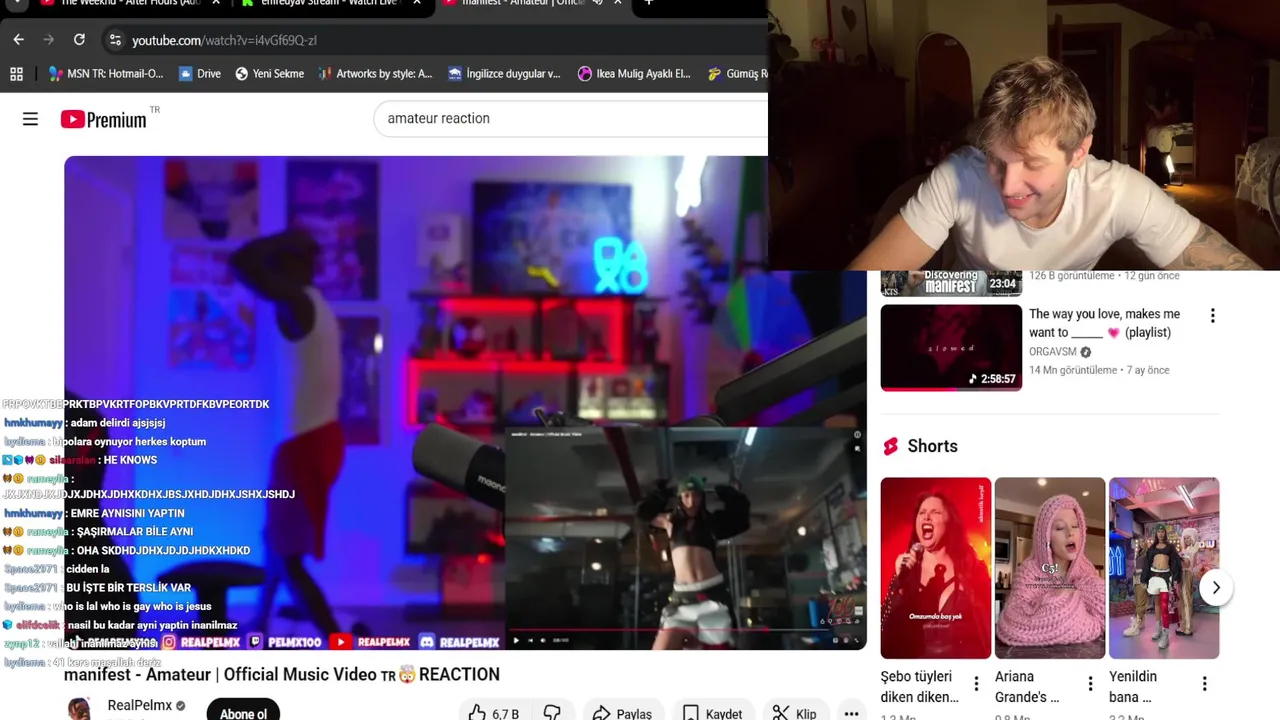Viewport: 1280px width, 720px height.
Task: Open İngilizce duygular bookmark
Action: (504, 73)
